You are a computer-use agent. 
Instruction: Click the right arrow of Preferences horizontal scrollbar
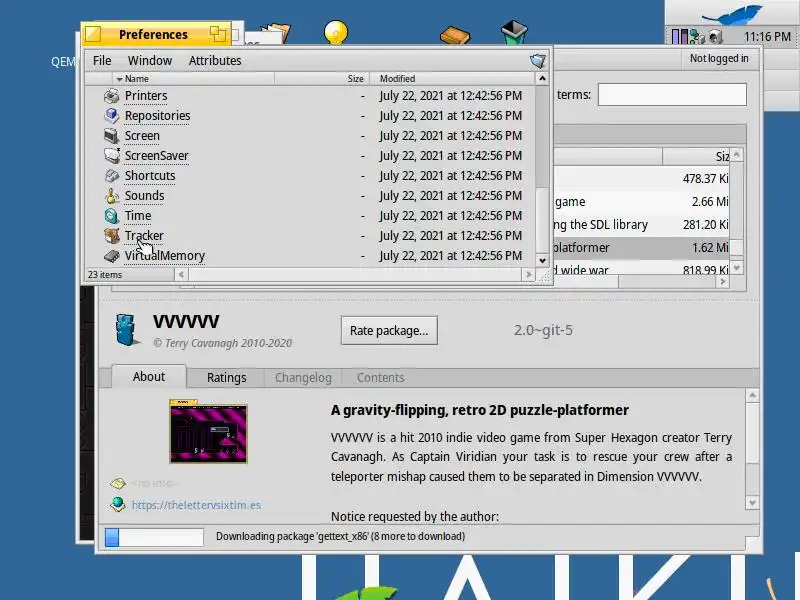(x=529, y=274)
